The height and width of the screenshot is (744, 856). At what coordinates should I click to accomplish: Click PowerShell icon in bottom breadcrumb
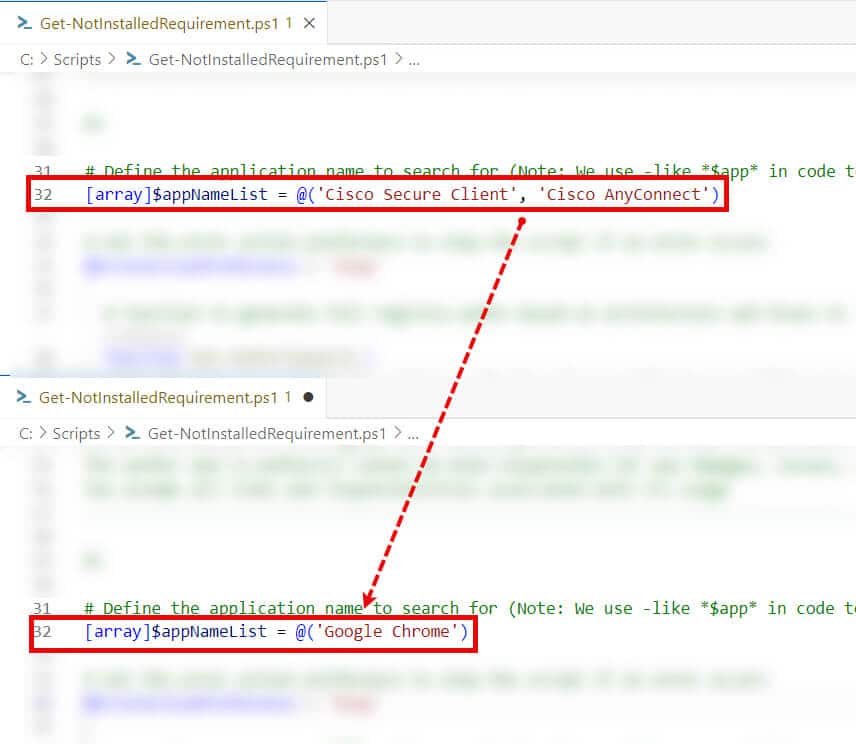click(133, 432)
